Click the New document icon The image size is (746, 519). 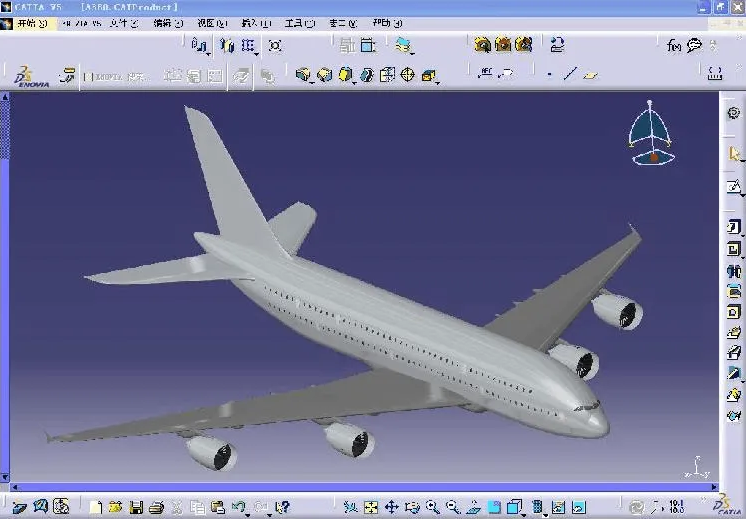click(x=96, y=507)
